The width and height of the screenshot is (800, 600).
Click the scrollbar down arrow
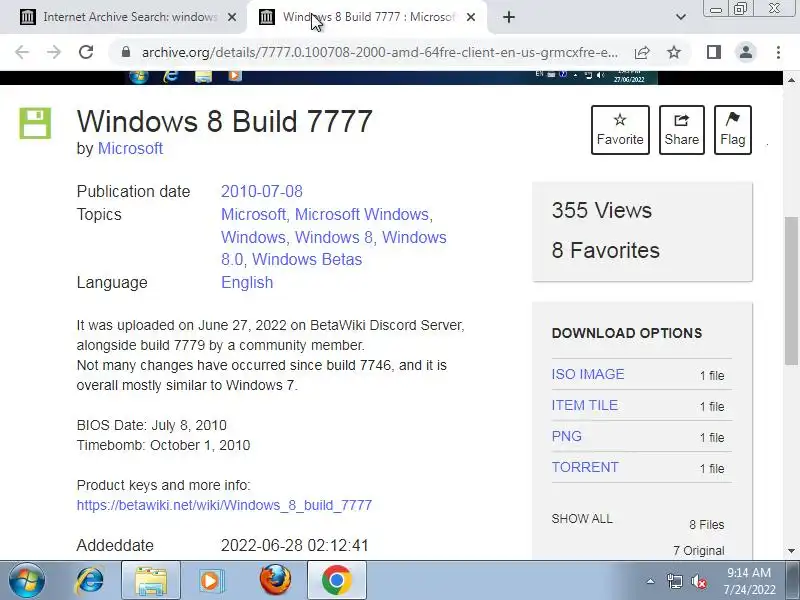(791, 551)
